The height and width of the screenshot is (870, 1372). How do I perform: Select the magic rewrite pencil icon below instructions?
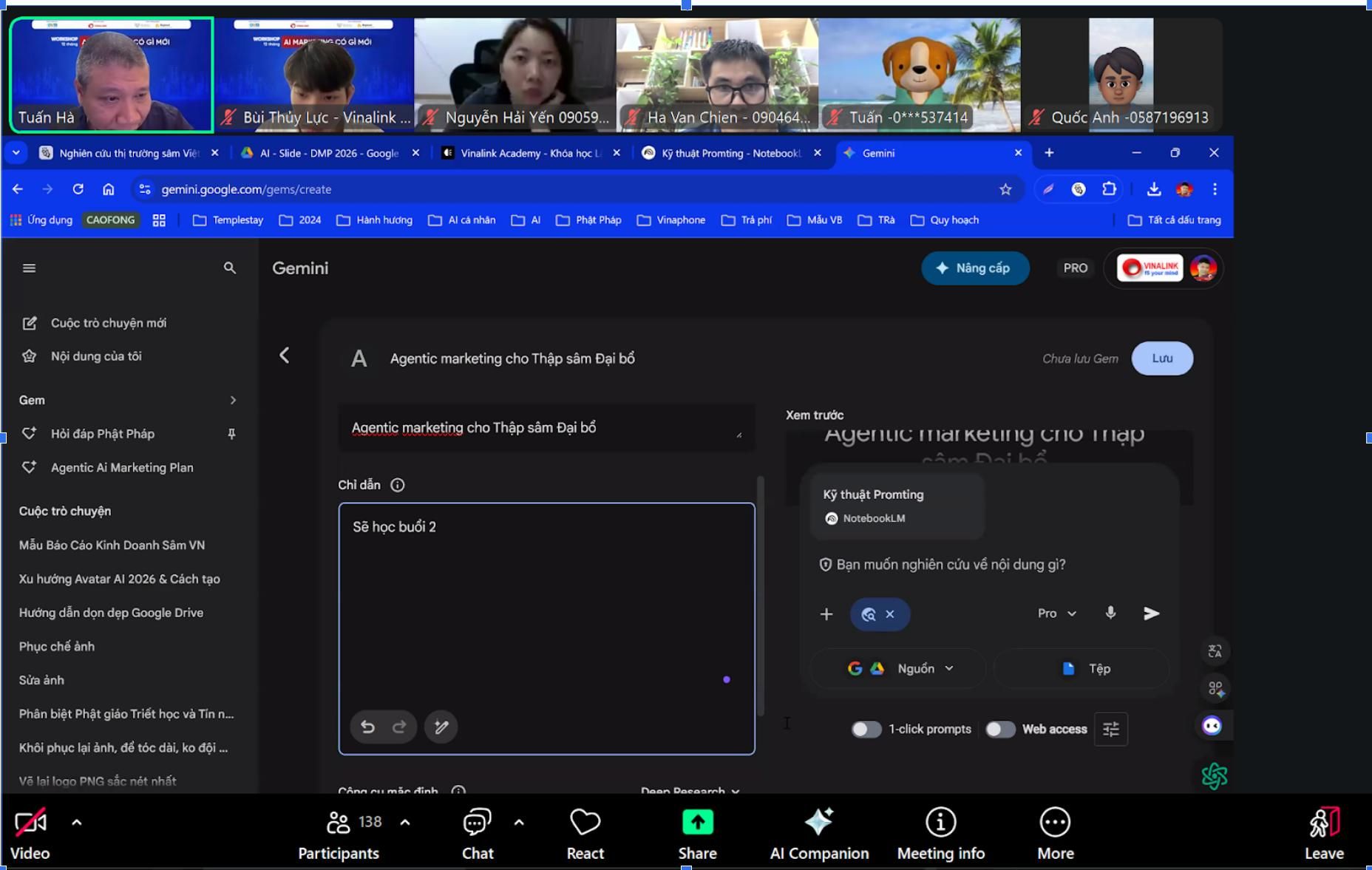[x=441, y=727]
